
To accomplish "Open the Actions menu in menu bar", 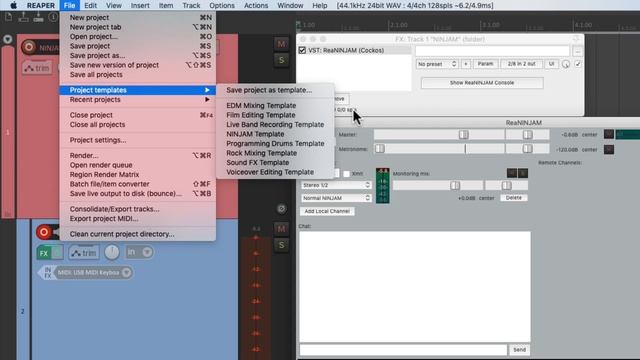I will 256,5.
